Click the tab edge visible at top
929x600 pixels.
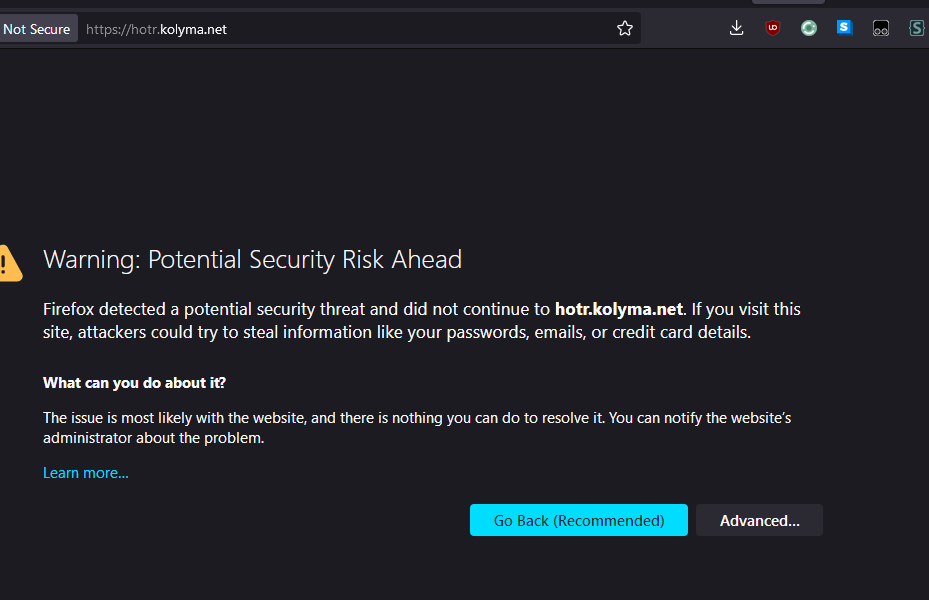tap(788, 2)
